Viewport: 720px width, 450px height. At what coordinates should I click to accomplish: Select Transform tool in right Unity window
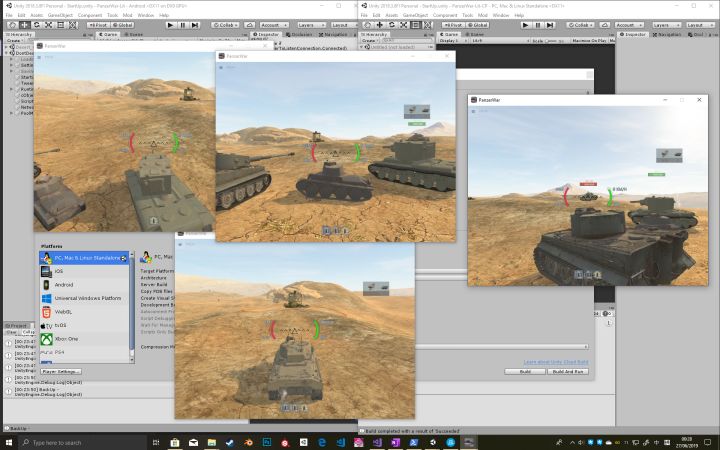pos(428,25)
